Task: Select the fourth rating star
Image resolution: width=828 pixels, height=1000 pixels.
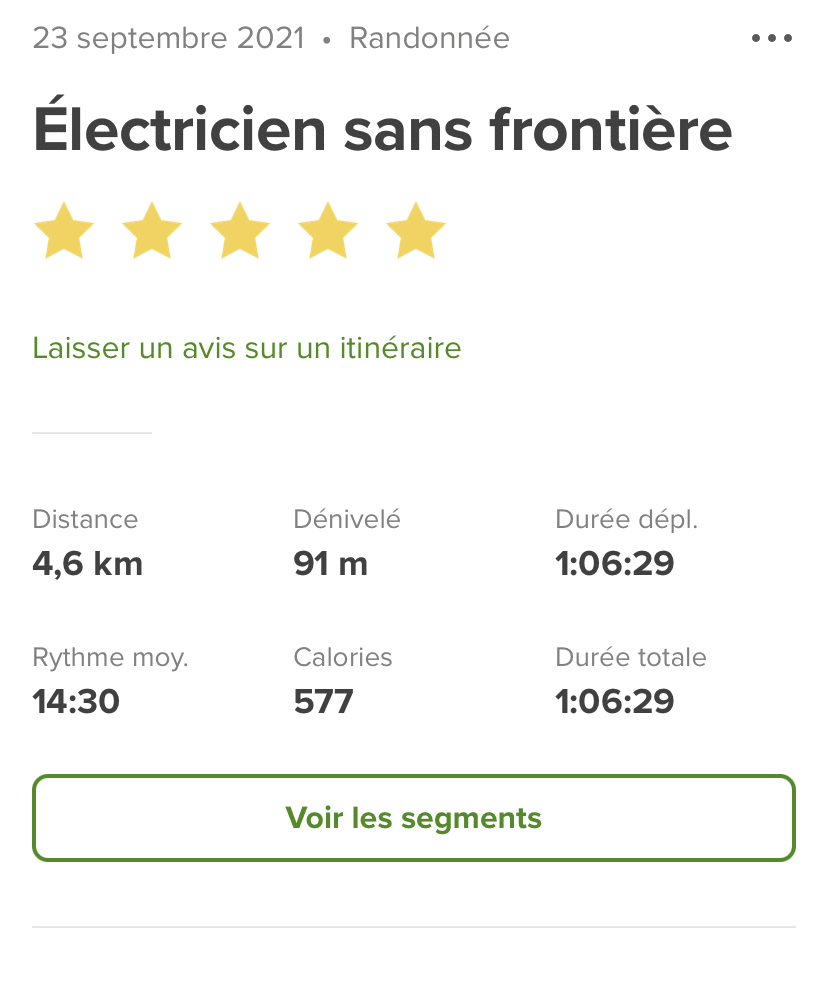Action: coord(328,230)
